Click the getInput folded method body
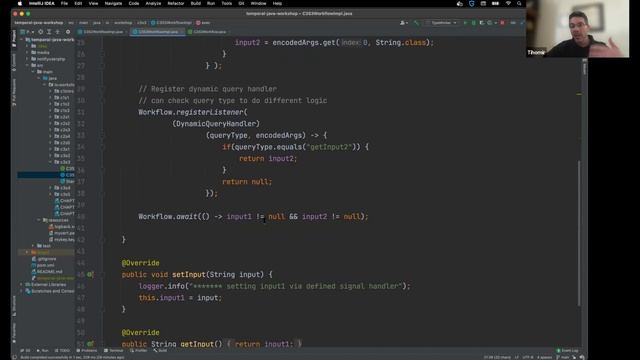 point(264,344)
